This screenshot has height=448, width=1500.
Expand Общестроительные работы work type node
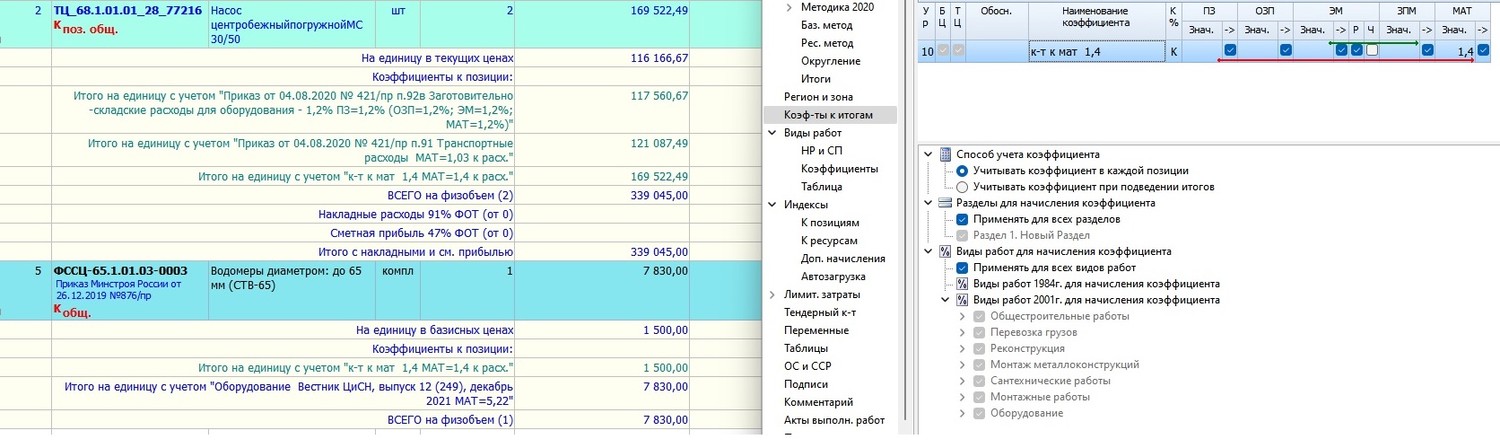[x=962, y=316]
